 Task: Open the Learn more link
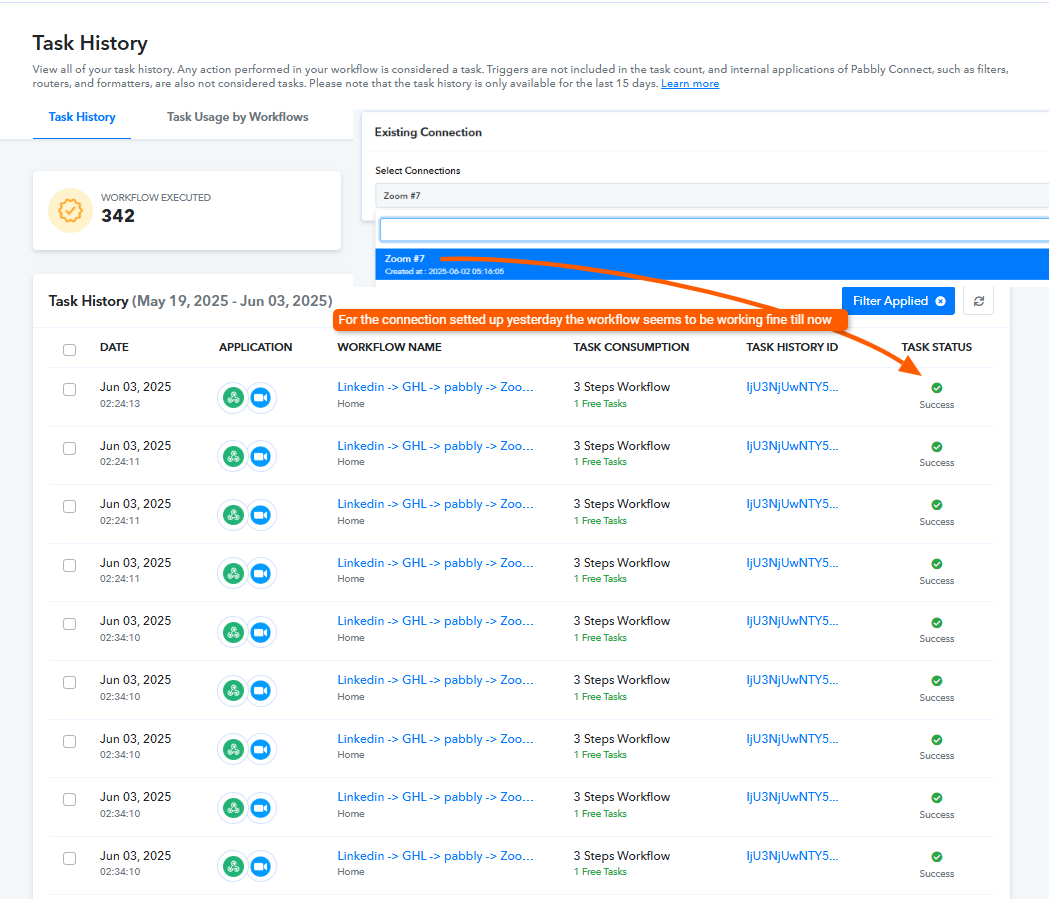click(690, 84)
